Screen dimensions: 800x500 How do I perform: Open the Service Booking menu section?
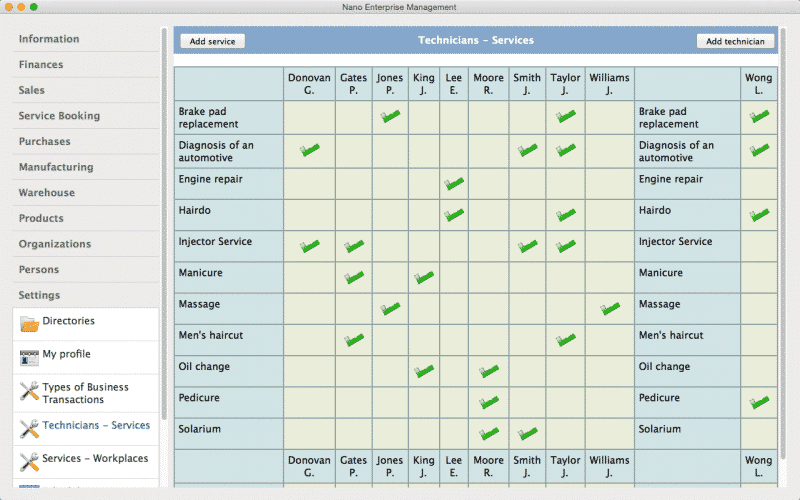coord(59,116)
